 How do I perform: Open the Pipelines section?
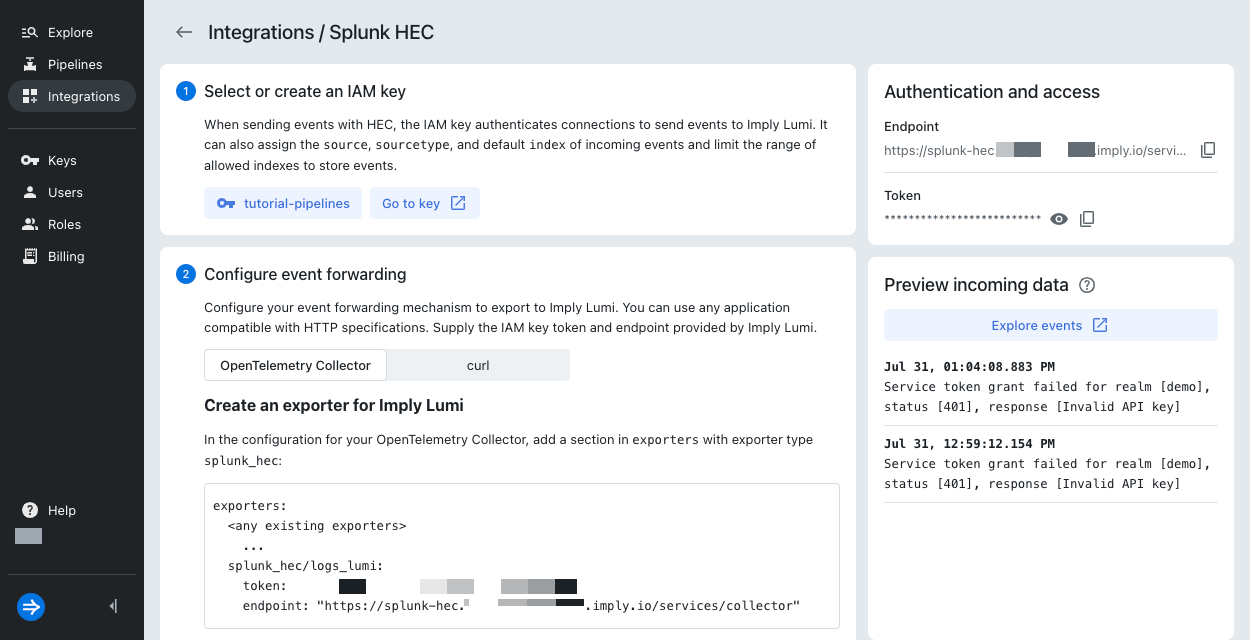72,64
